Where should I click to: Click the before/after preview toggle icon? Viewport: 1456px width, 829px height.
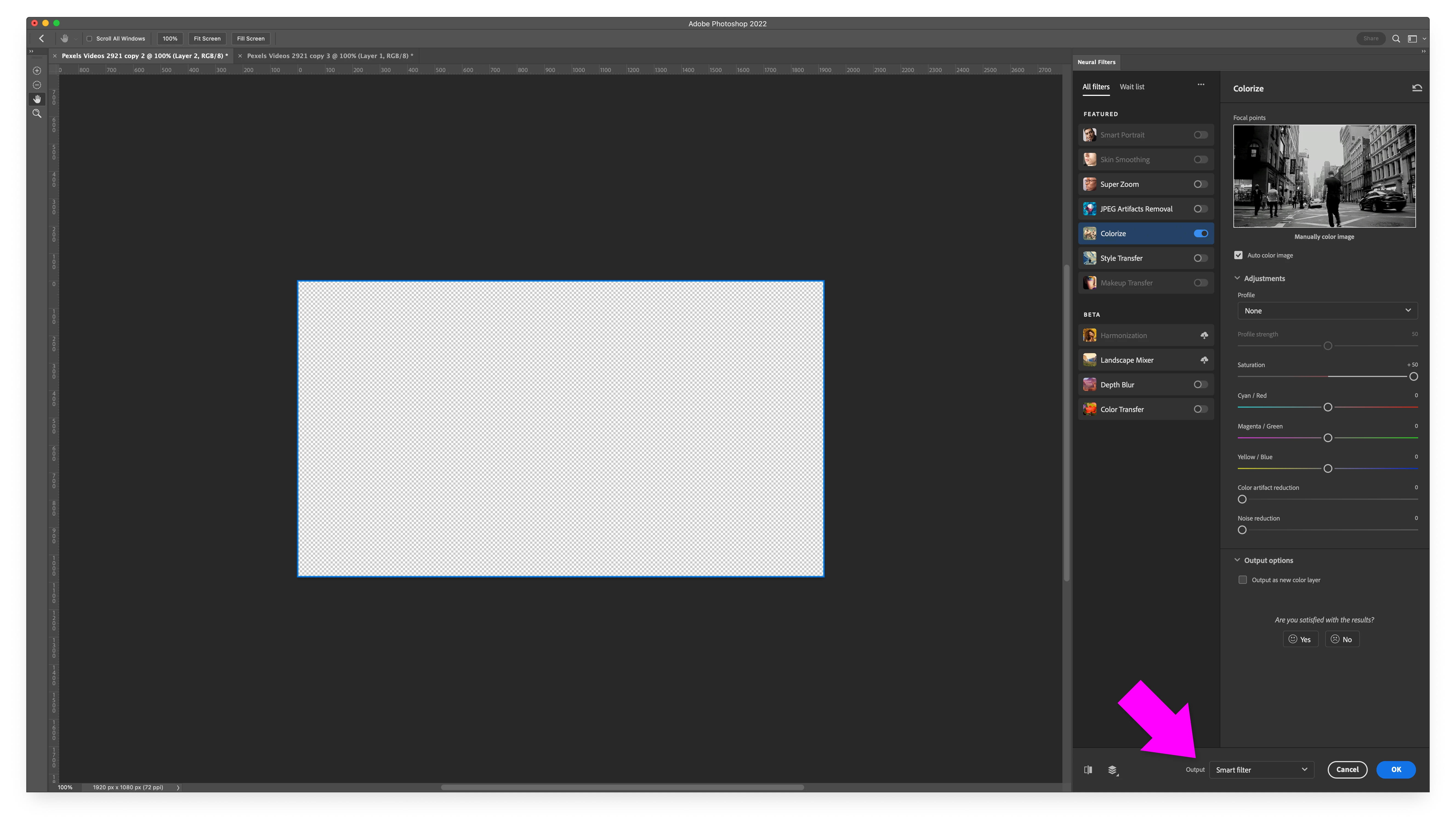(1088, 770)
